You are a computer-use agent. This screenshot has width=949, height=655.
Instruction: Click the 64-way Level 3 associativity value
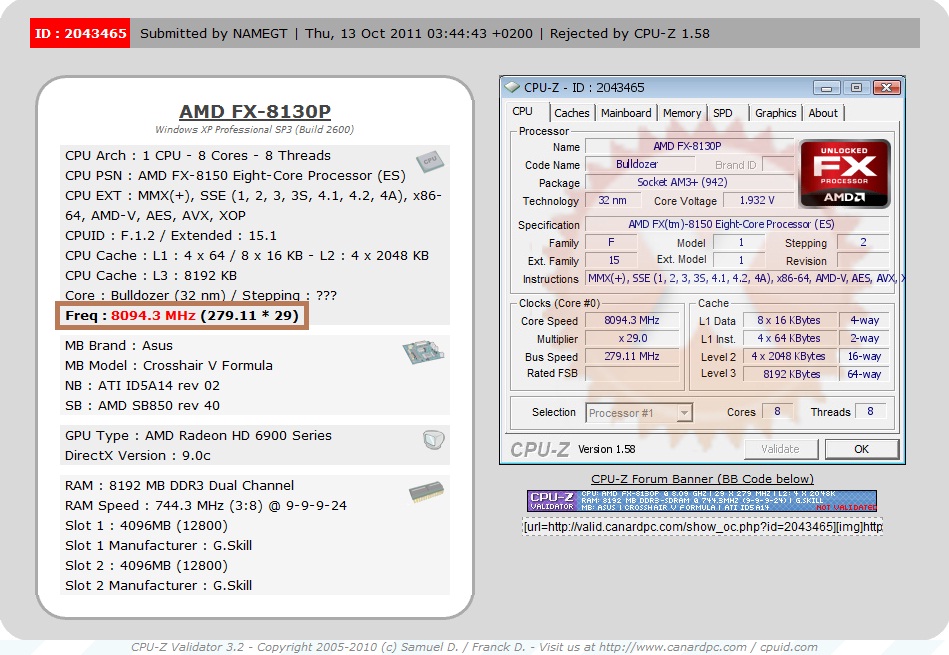point(864,374)
